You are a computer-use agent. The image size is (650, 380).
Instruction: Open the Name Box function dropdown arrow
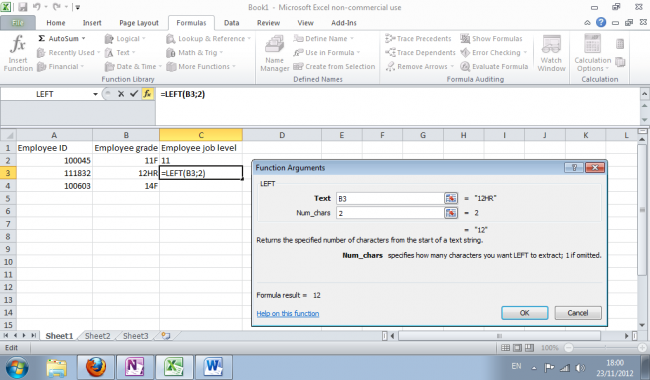click(95, 94)
